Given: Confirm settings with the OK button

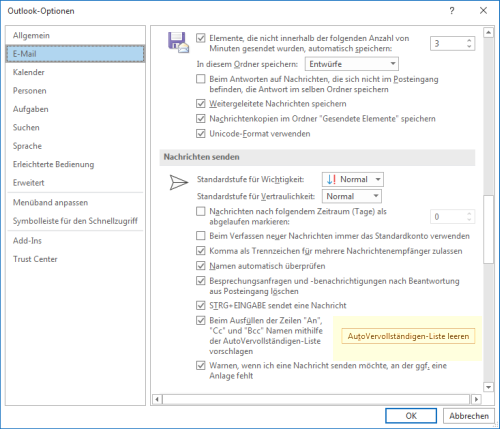Looking at the screenshot, I should tap(411, 416).
